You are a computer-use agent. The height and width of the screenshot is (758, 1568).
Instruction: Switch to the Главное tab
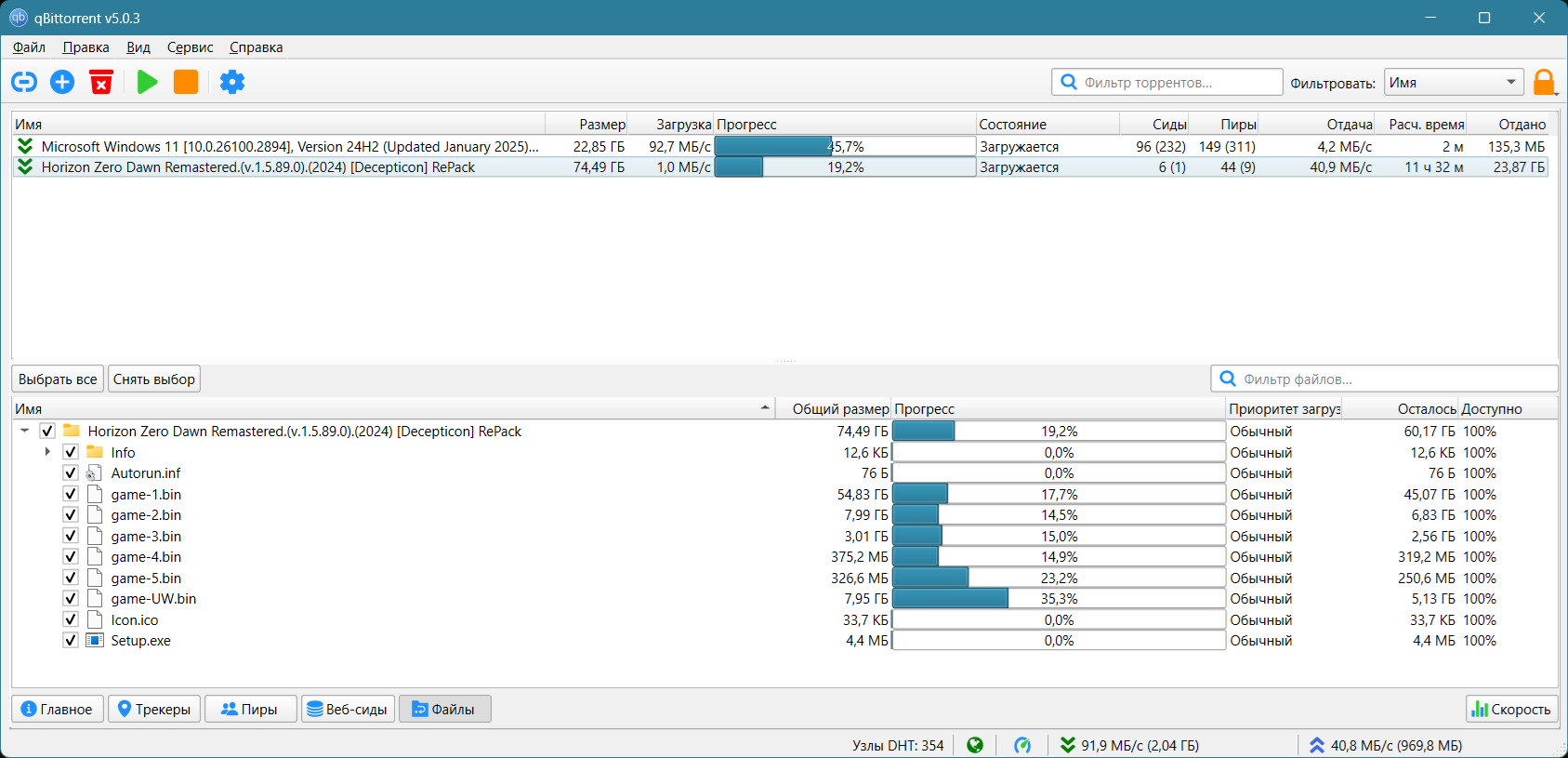pyautogui.click(x=58, y=709)
